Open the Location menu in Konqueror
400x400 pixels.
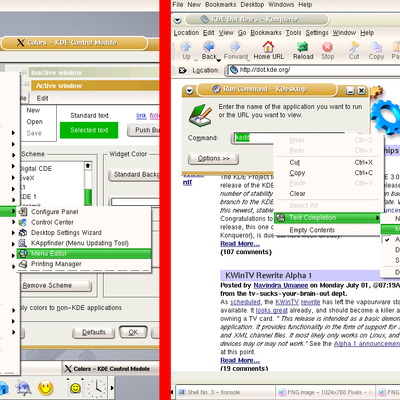[x=186, y=33]
